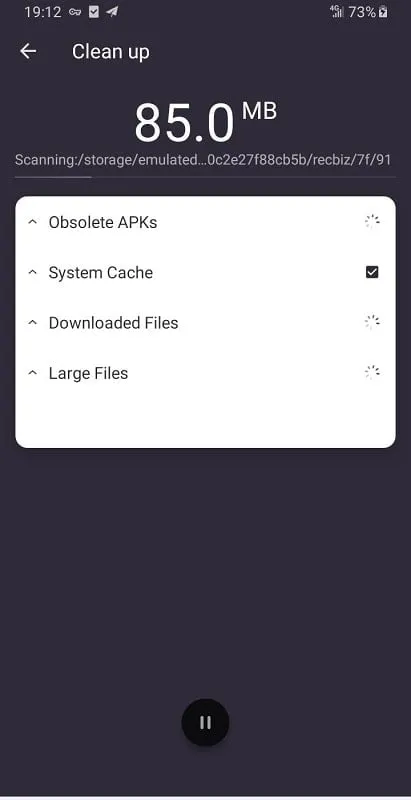
Task: Tap the battery icon beside 73%
Action: (383, 12)
